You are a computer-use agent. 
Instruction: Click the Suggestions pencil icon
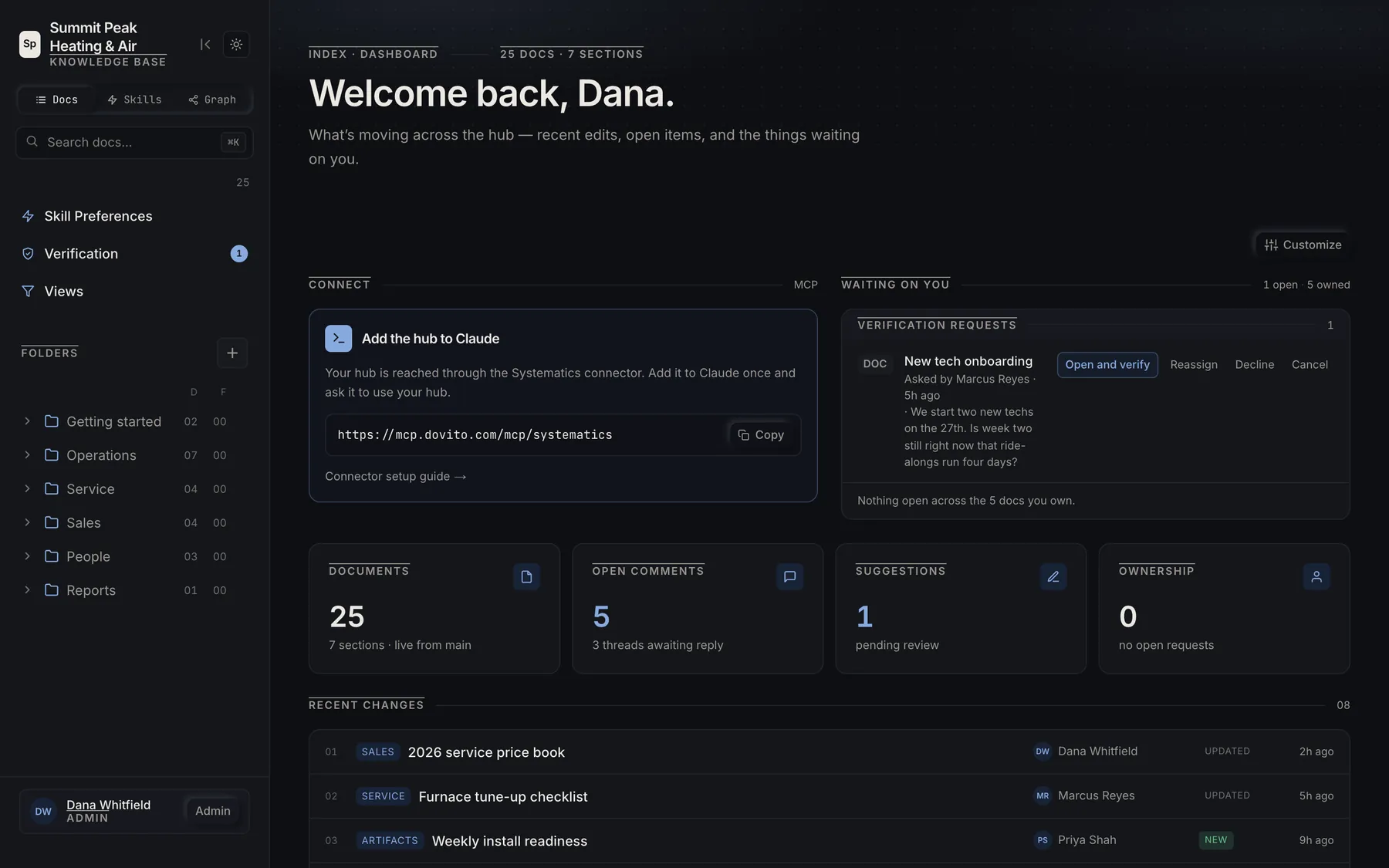1053,577
